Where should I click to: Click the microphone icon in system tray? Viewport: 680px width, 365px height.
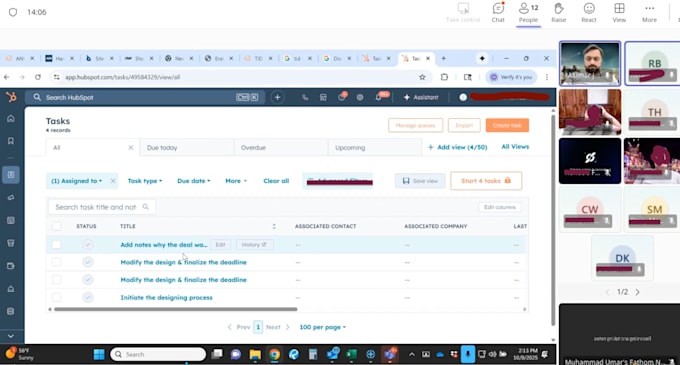pyautogui.click(x=468, y=354)
